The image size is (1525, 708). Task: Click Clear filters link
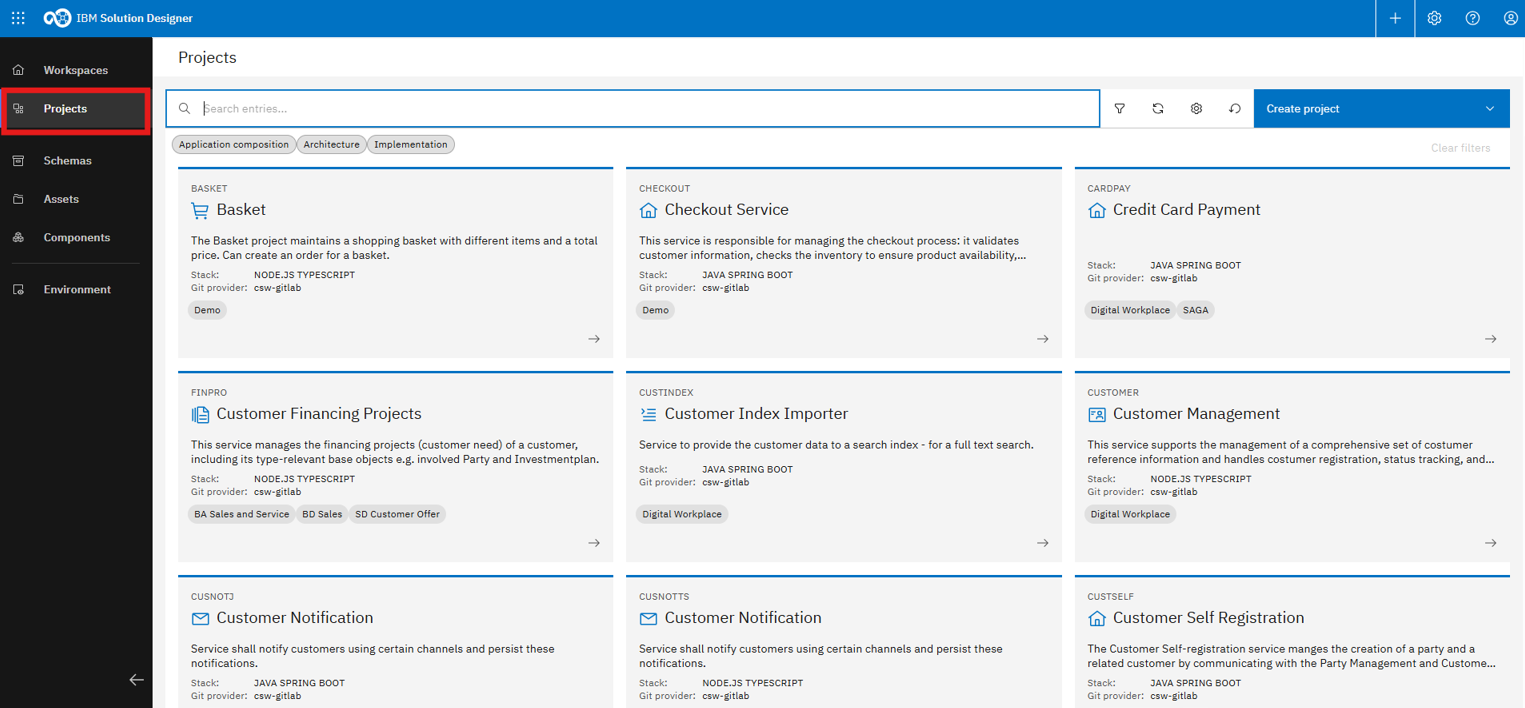(x=1460, y=148)
